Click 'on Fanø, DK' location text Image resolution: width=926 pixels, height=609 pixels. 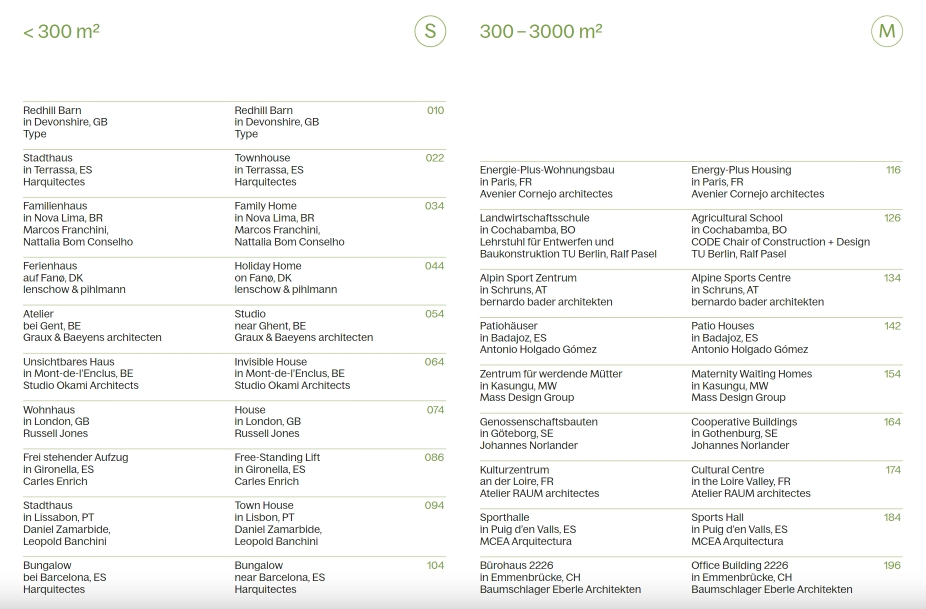coord(263,278)
